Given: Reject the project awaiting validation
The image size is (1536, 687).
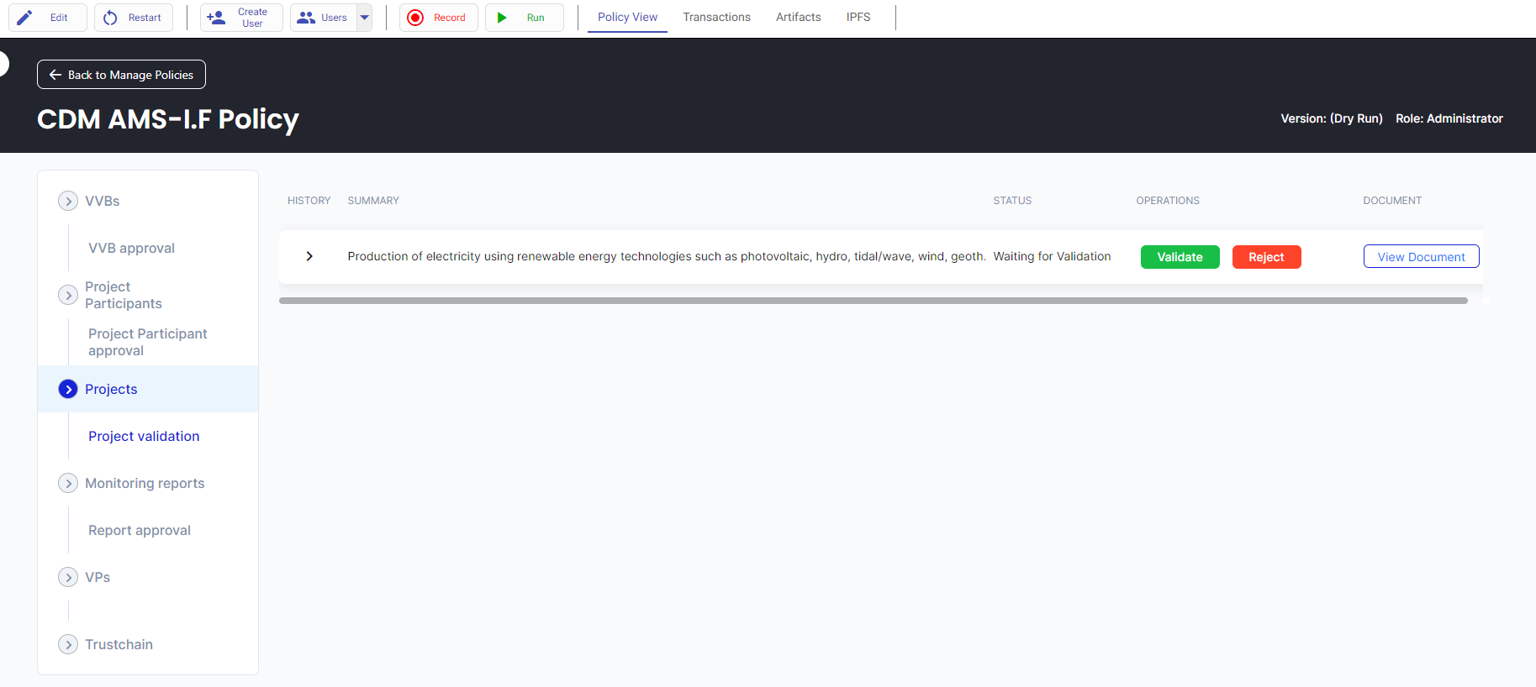Looking at the screenshot, I should [x=1266, y=257].
